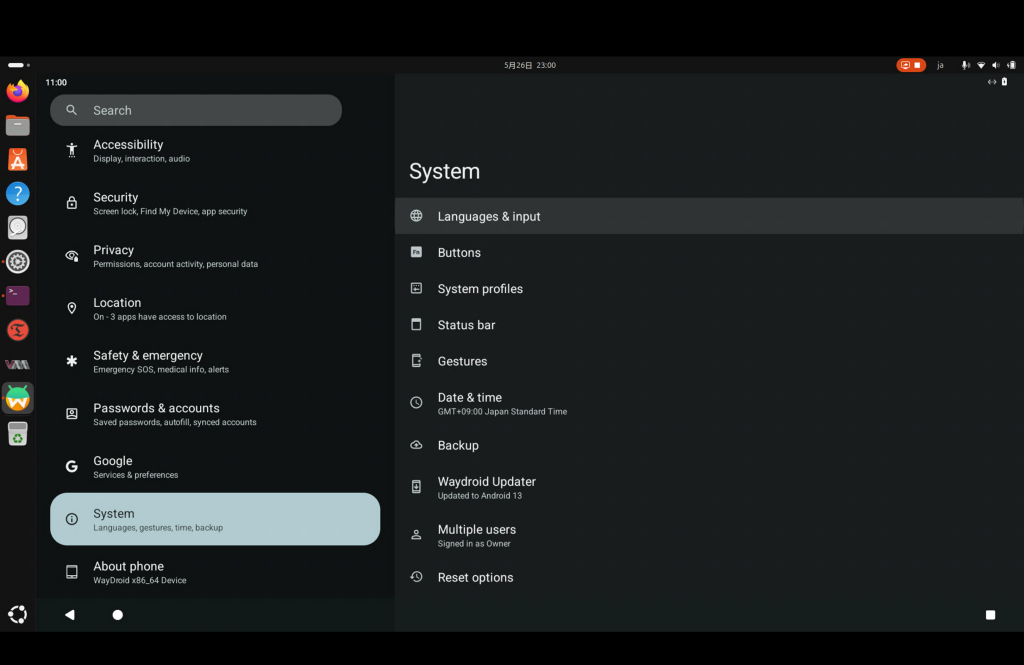Launch Waydroid from the dock
The image size is (1024, 665).
[x=18, y=398]
